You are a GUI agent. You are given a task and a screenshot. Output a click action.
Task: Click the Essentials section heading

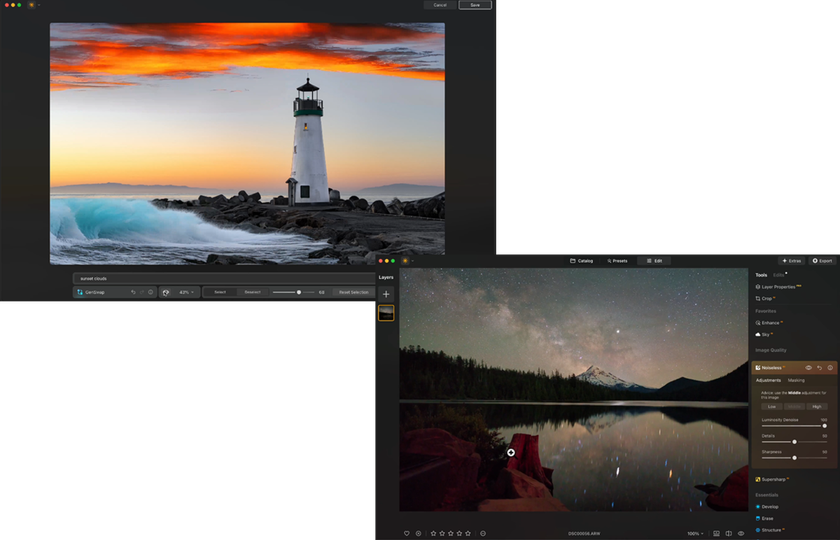(767, 495)
